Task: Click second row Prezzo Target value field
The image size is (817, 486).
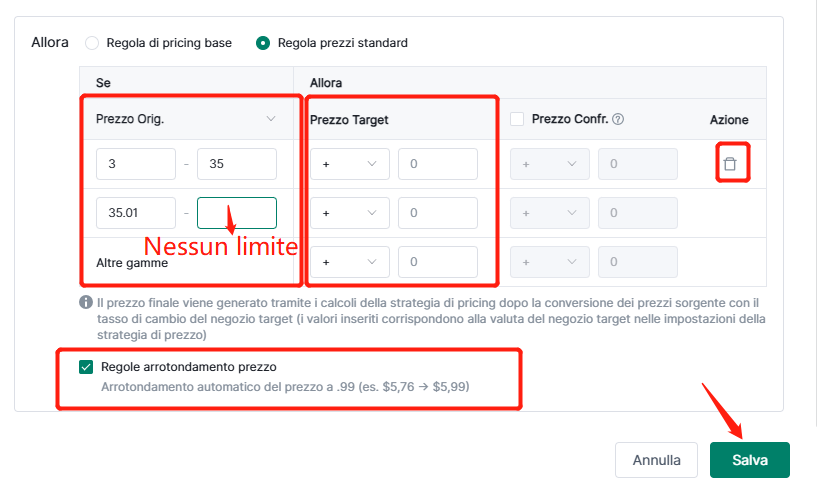Action: tap(438, 213)
